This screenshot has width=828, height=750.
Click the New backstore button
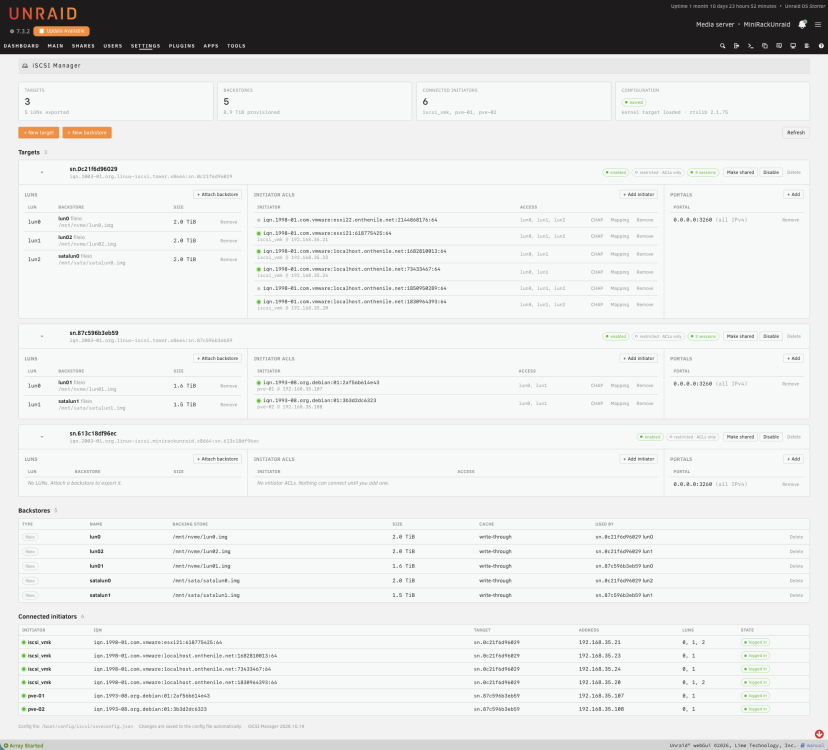tap(87, 133)
